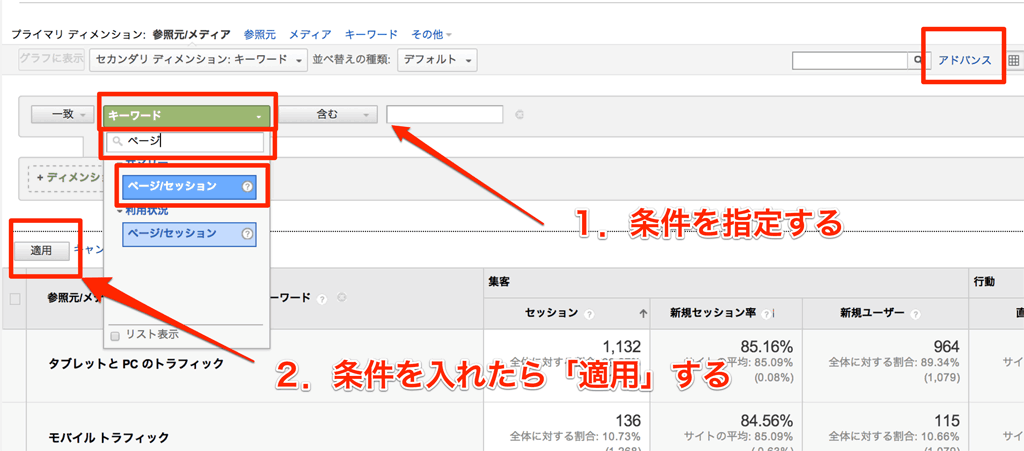Click help icon on ページ/セッション under 利用状況
Viewport: 1024px width, 451px height.
[247, 234]
